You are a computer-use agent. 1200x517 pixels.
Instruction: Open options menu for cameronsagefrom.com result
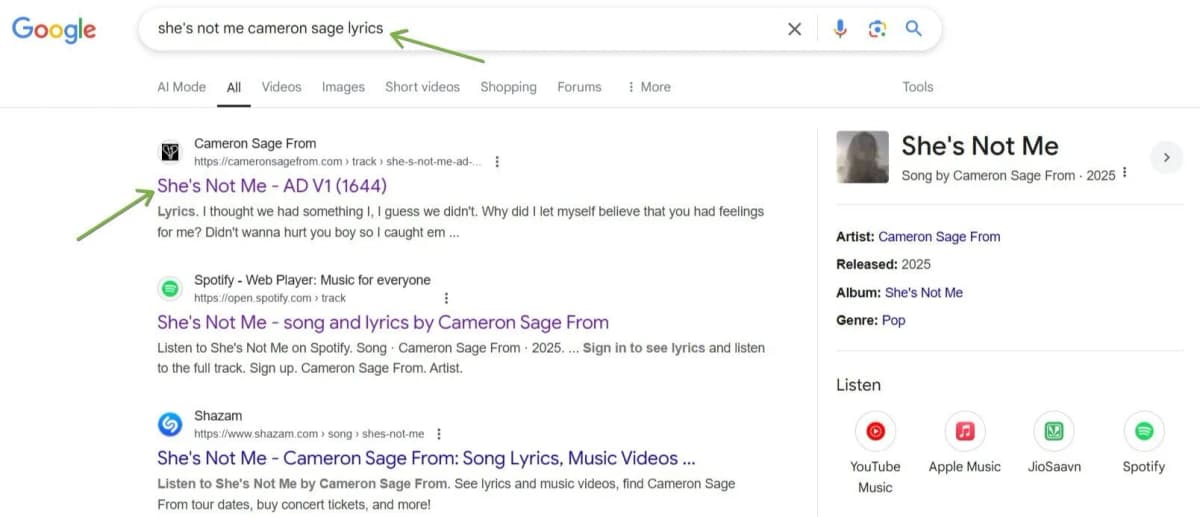[497, 161]
